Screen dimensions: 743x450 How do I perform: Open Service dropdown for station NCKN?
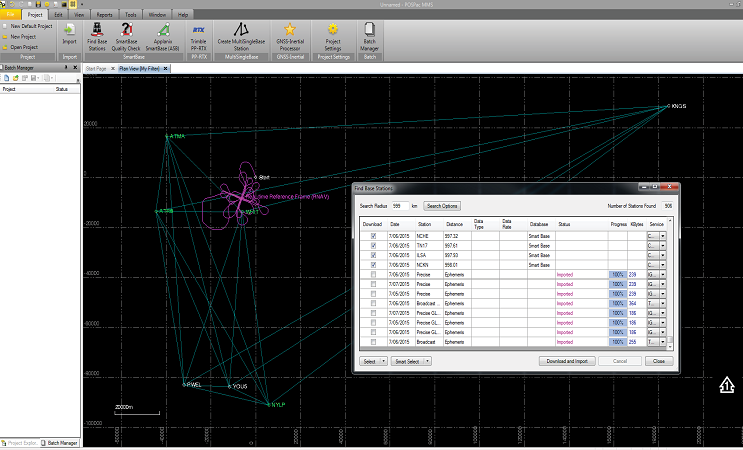pyautogui.click(x=663, y=265)
